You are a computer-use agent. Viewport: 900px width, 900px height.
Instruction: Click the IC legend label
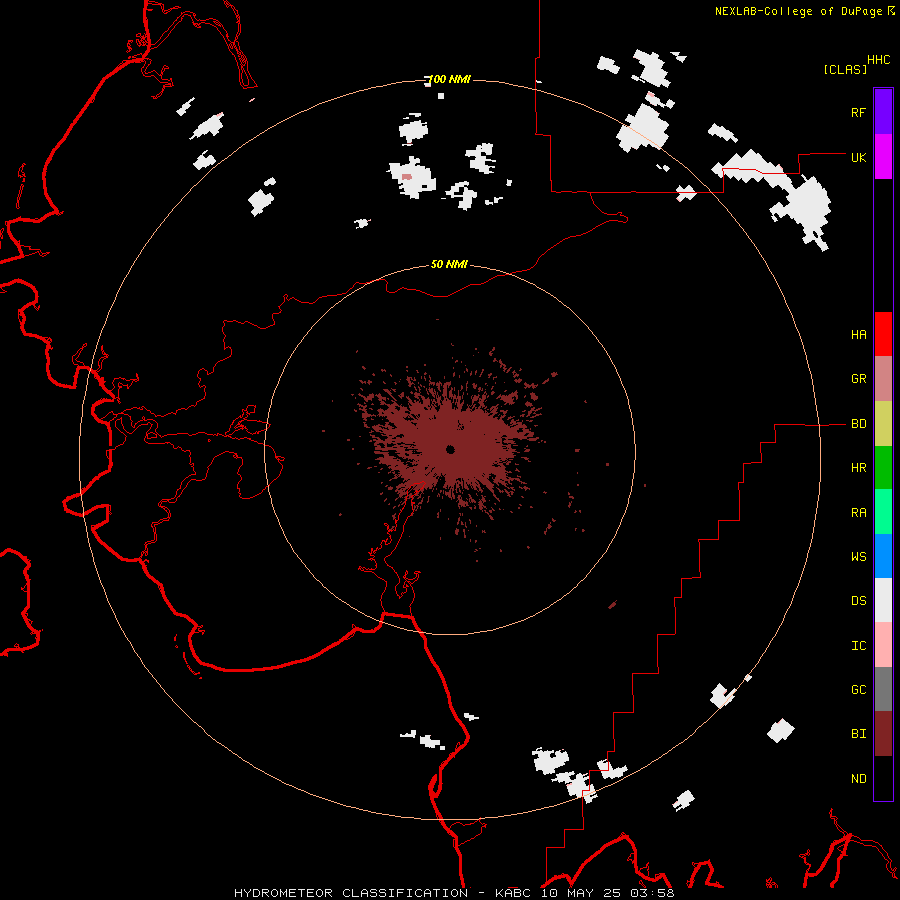pos(858,646)
